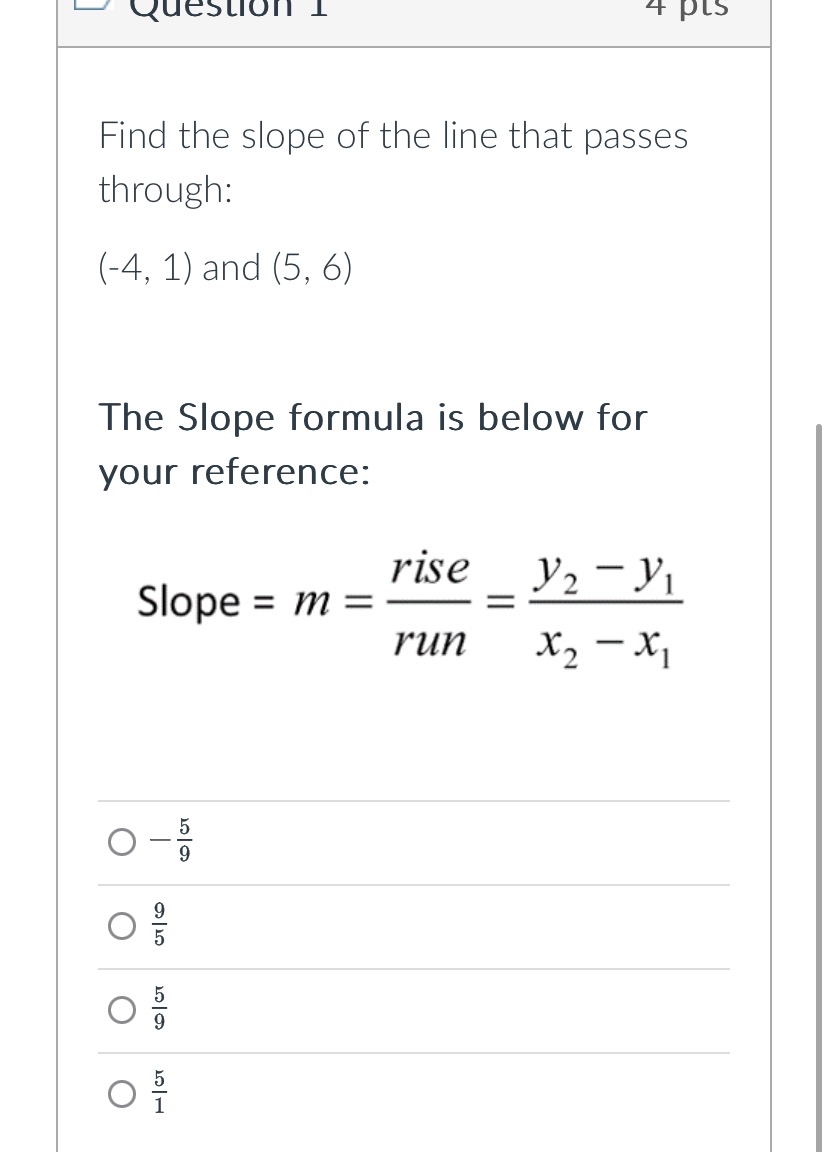The width and height of the screenshot is (828, 1152).
Task: Choose the answer option 9/5
Action: [121, 925]
